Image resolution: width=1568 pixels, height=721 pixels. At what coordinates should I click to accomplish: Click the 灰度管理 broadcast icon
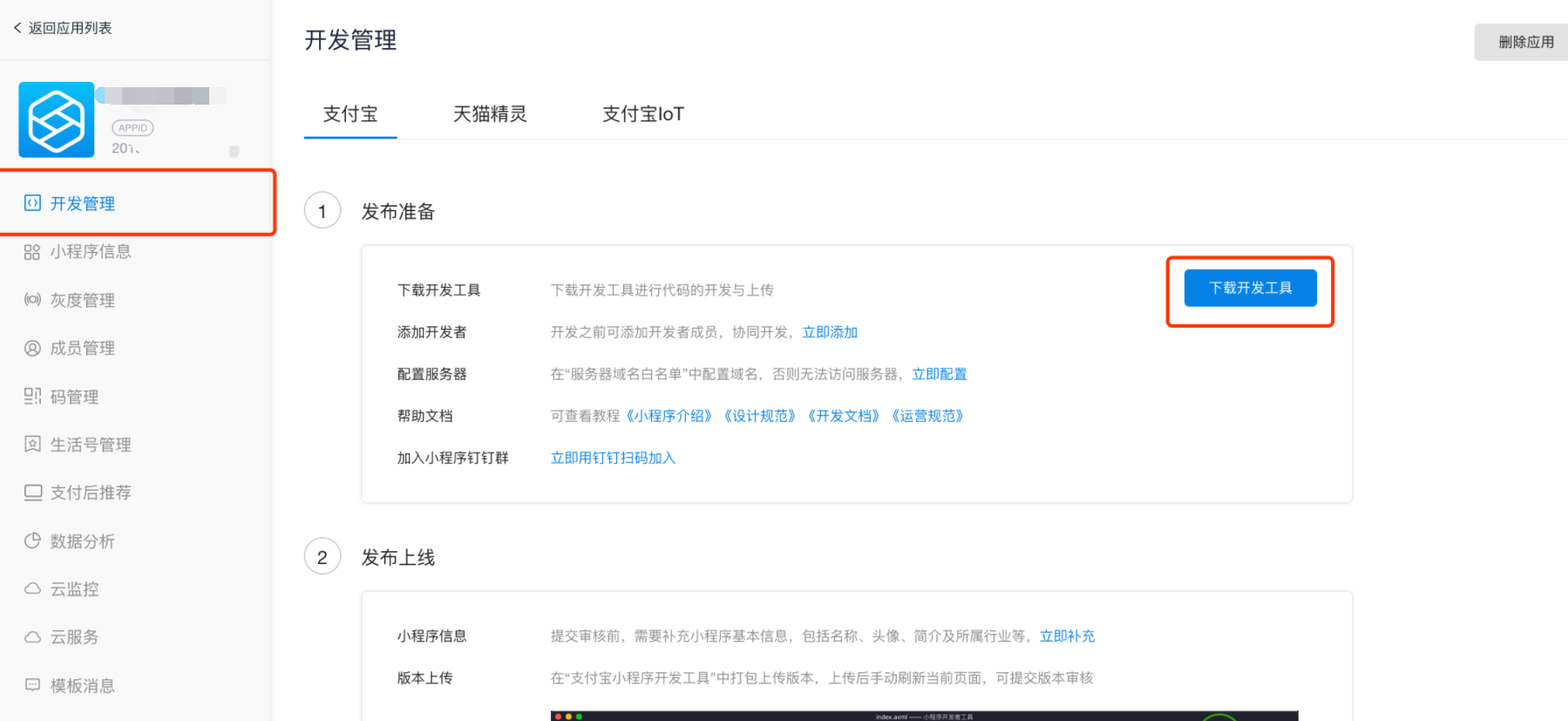pyautogui.click(x=32, y=300)
